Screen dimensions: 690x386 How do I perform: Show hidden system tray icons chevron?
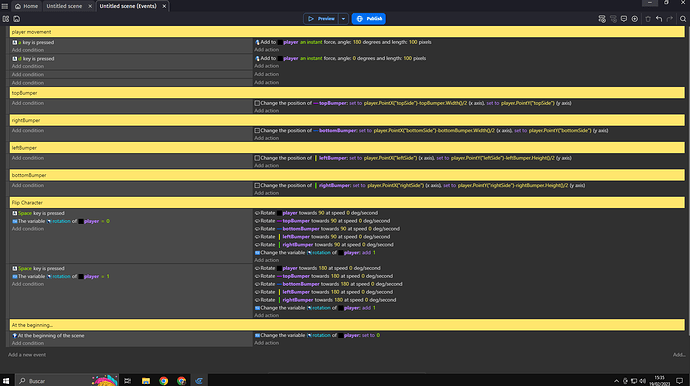tap(617, 381)
